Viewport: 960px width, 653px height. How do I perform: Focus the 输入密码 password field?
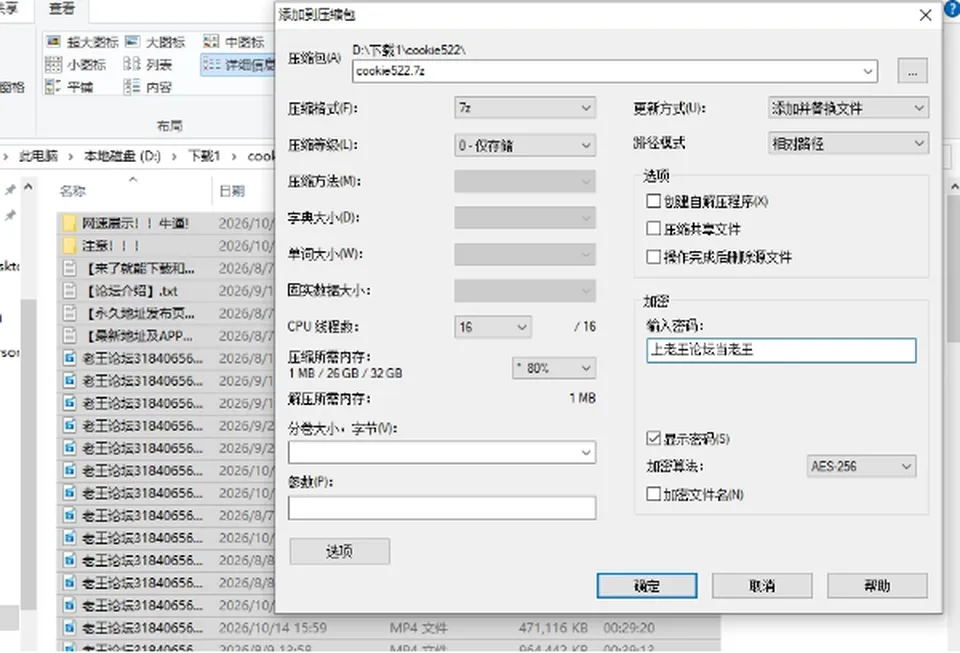click(781, 351)
